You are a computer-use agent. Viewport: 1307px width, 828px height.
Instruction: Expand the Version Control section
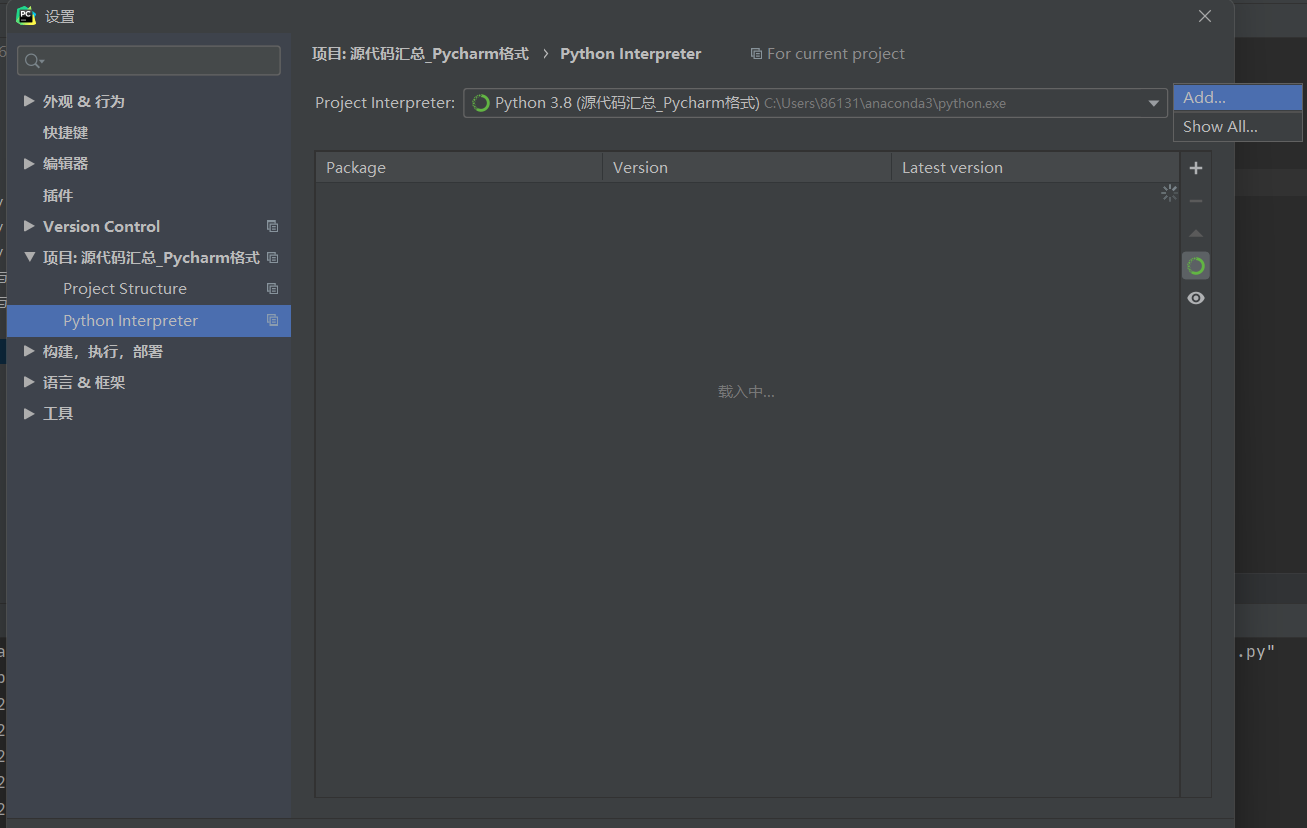[x=29, y=226]
